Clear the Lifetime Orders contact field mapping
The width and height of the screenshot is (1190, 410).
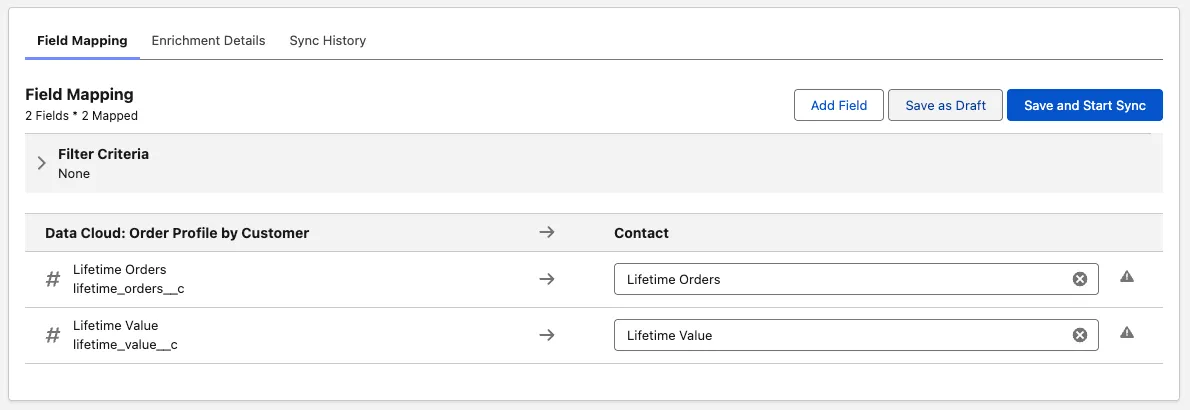coord(1079,279)
